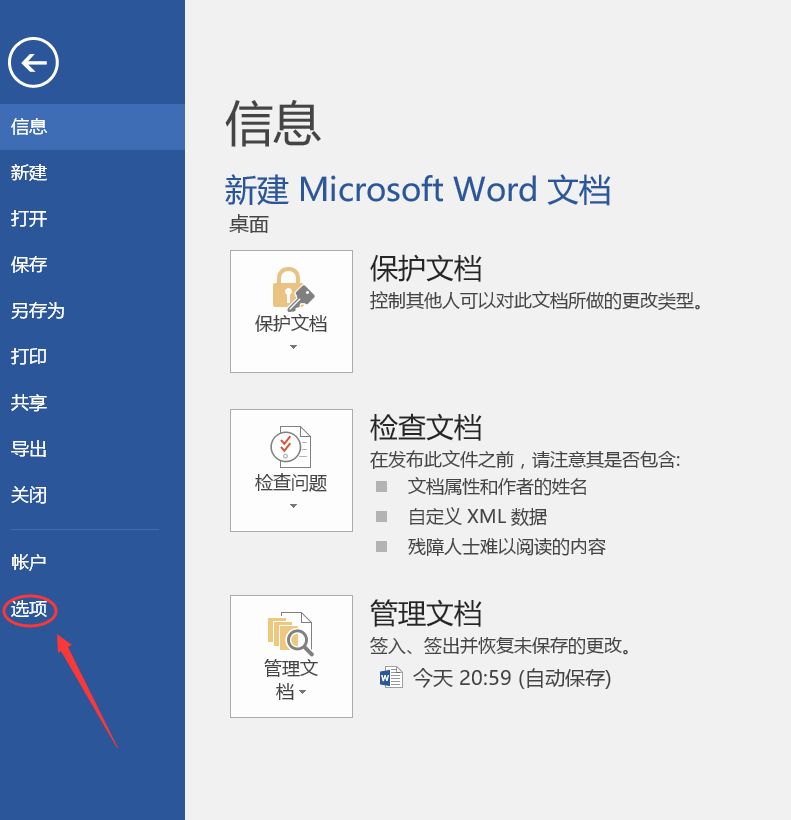Screen dimensions: 791x820
Task: Click the large 信息 page heading
Action: pos(273,123)
